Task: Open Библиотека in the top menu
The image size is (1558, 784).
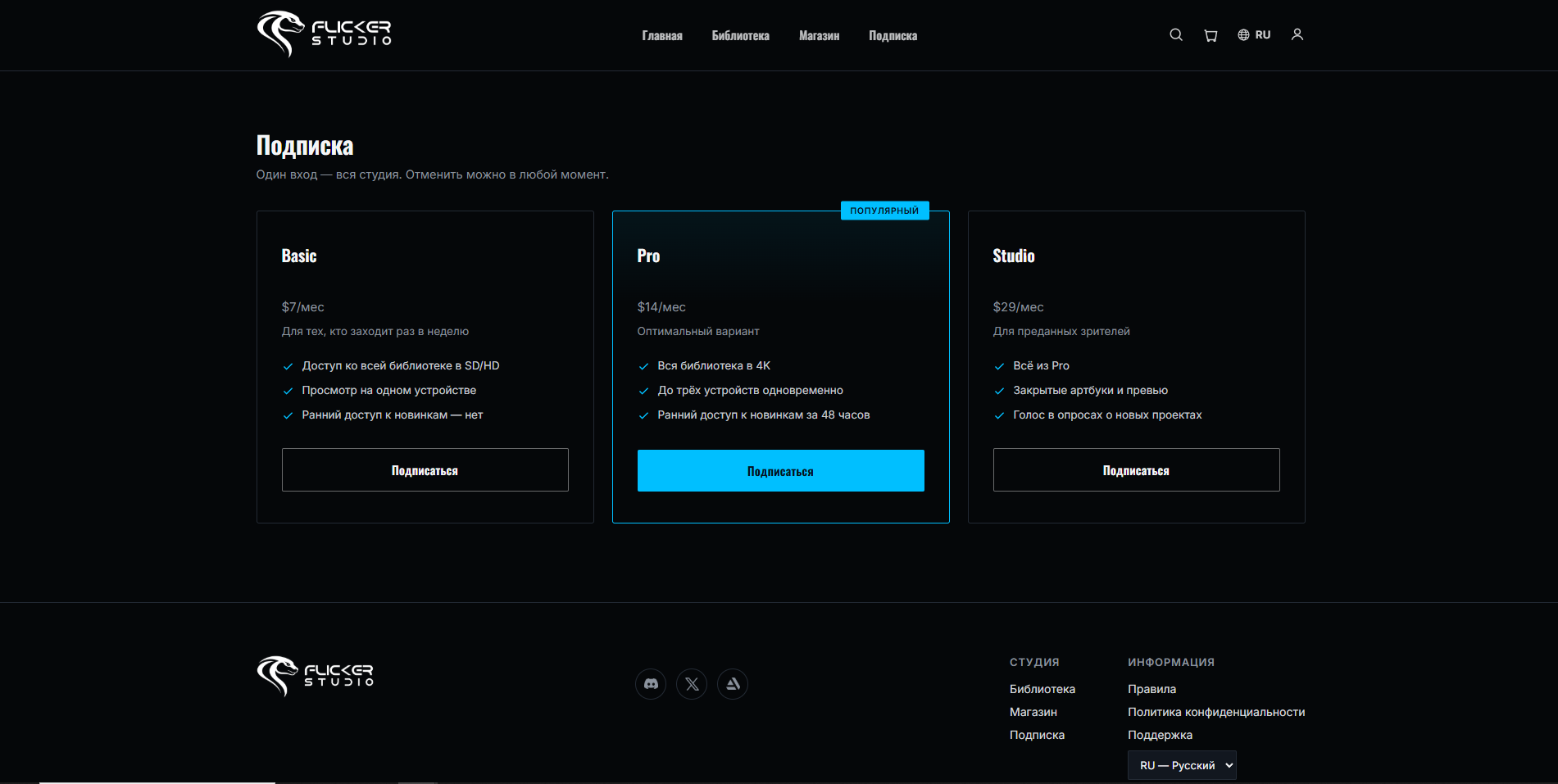Action: (x=741, y=36)
